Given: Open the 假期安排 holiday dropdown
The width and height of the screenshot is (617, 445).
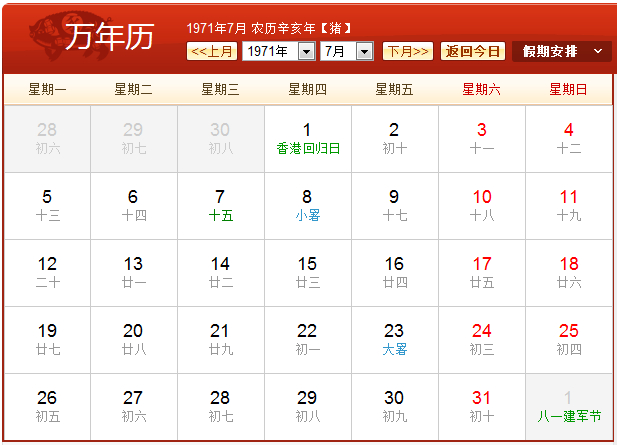Looking at the screenshot, I should click(562, 51).
